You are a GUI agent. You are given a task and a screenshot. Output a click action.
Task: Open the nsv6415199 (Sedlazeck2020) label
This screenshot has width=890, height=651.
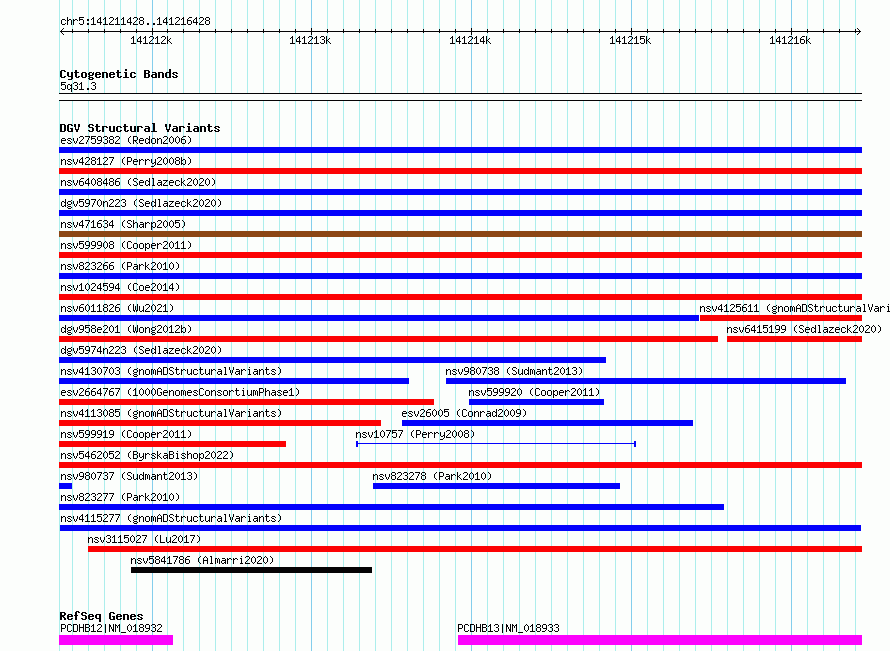pos(804,329)
